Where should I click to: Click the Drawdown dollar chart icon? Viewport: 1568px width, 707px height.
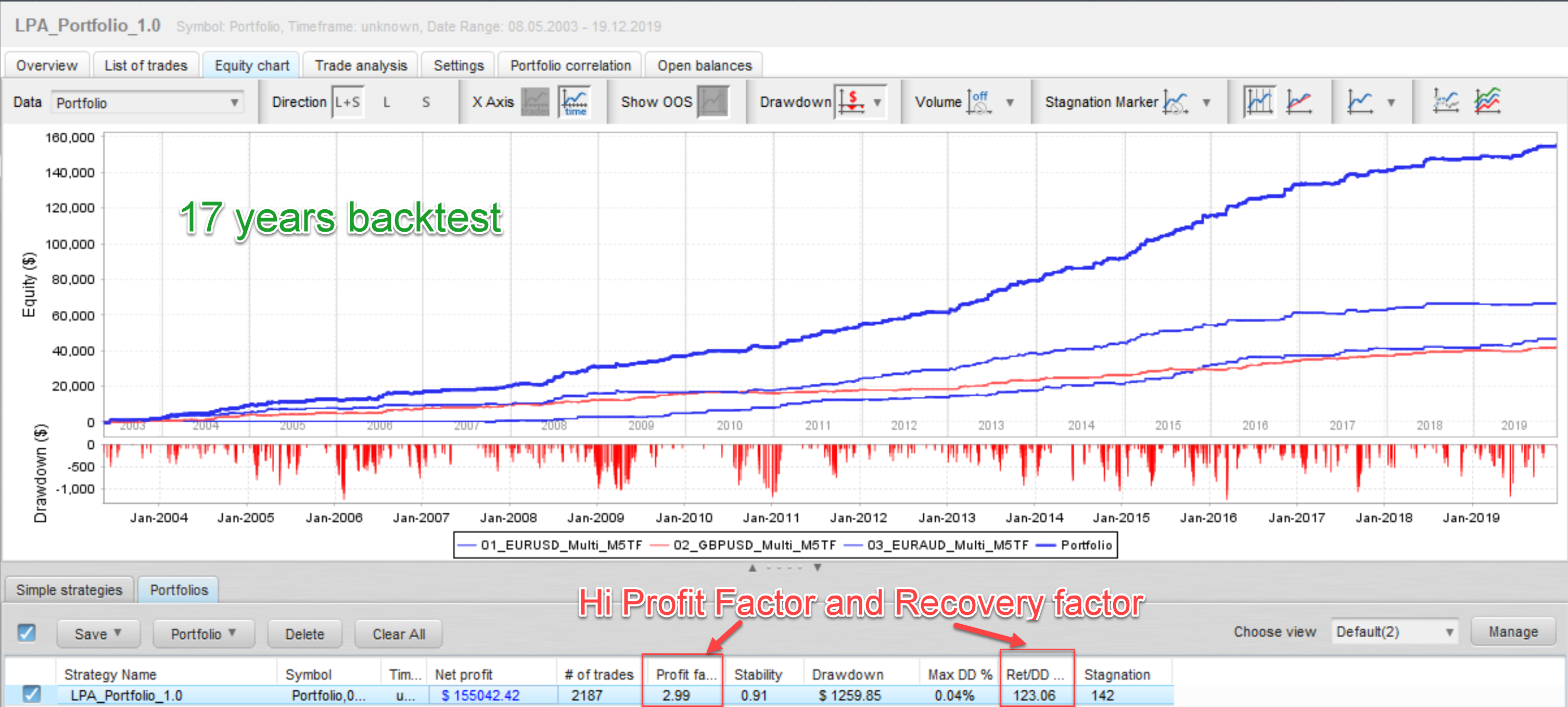tap(851, 102)
